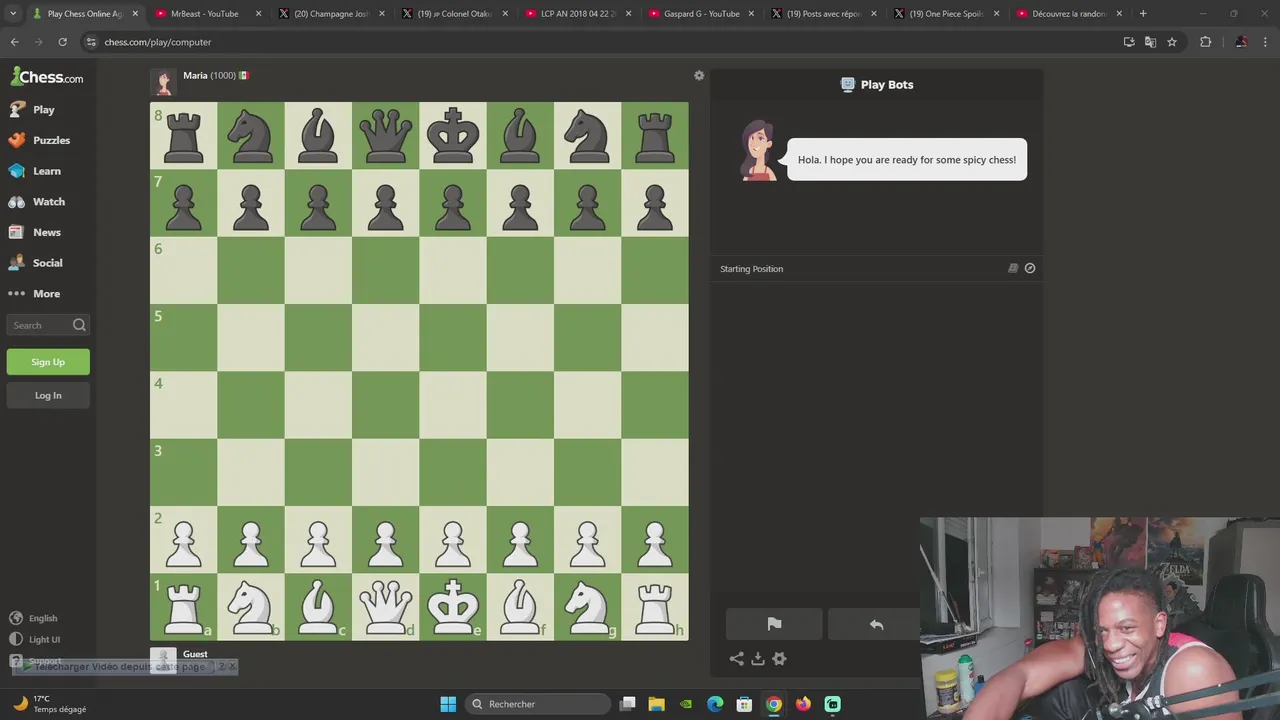Image resolution: width=1280 pixels, height=720 pixels.
Task: Click the Chess.com logo
Action: [x=47, y=77]
